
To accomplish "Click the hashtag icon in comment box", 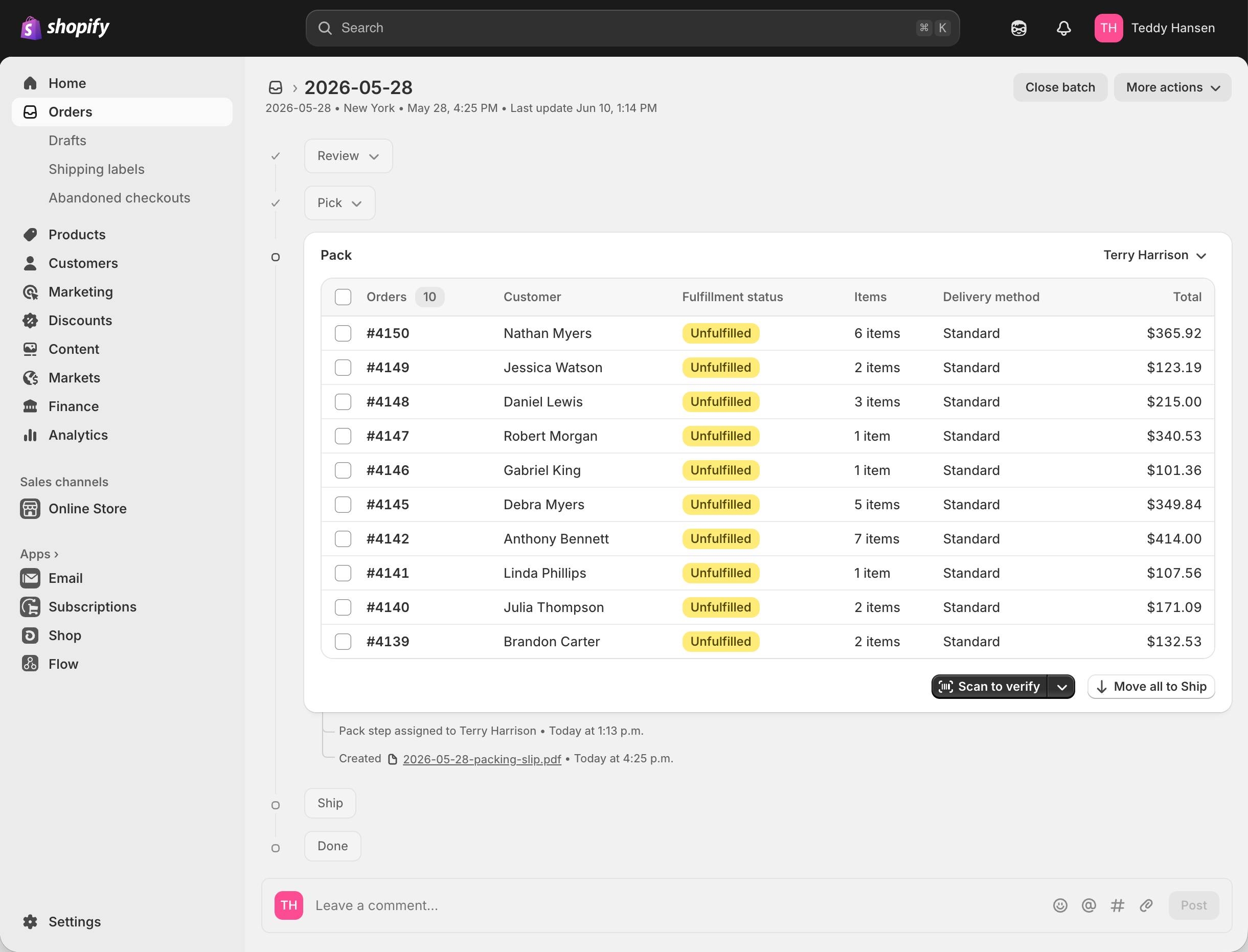I will point(1117,905).
